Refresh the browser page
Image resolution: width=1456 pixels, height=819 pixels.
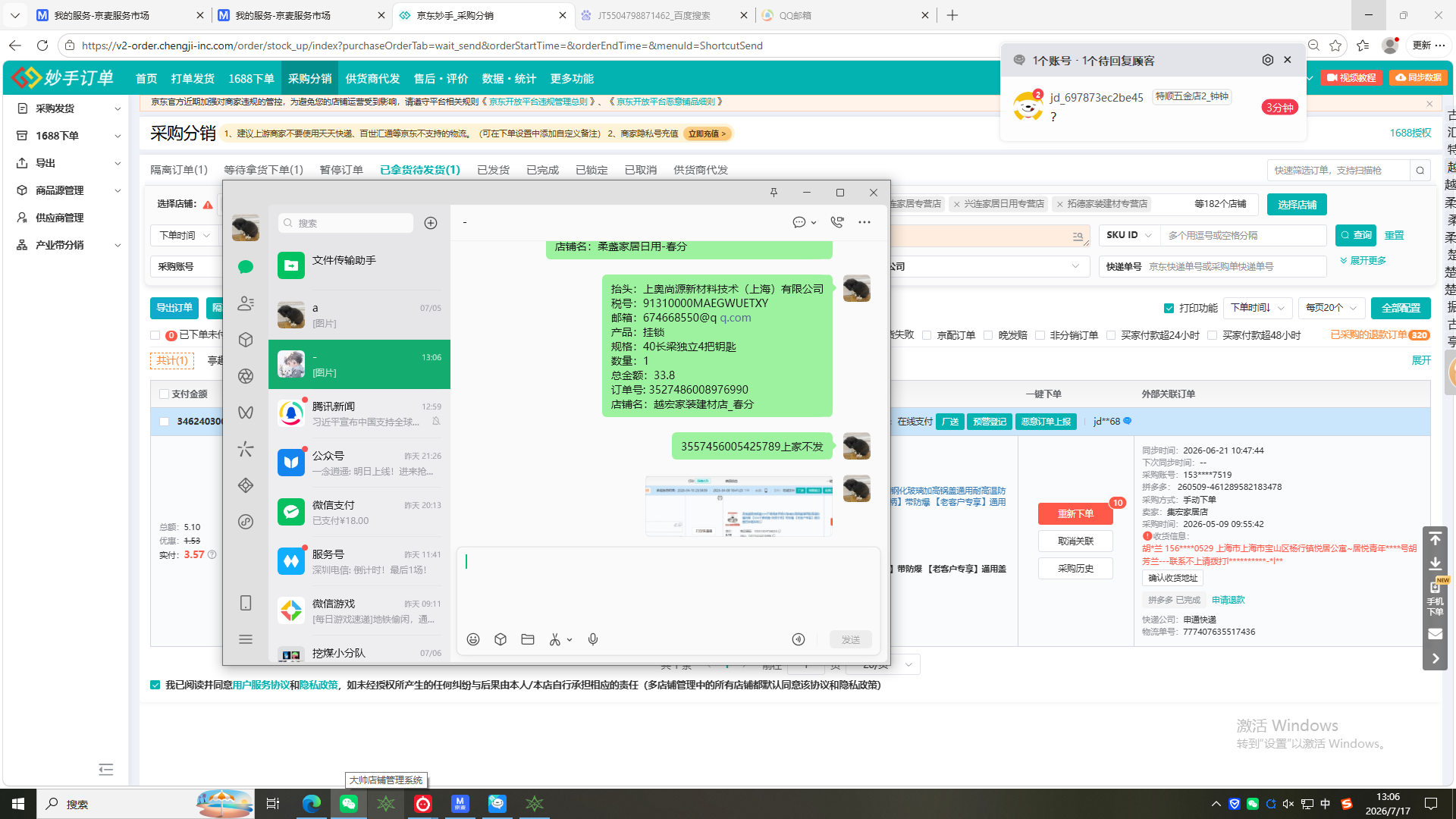42,45
